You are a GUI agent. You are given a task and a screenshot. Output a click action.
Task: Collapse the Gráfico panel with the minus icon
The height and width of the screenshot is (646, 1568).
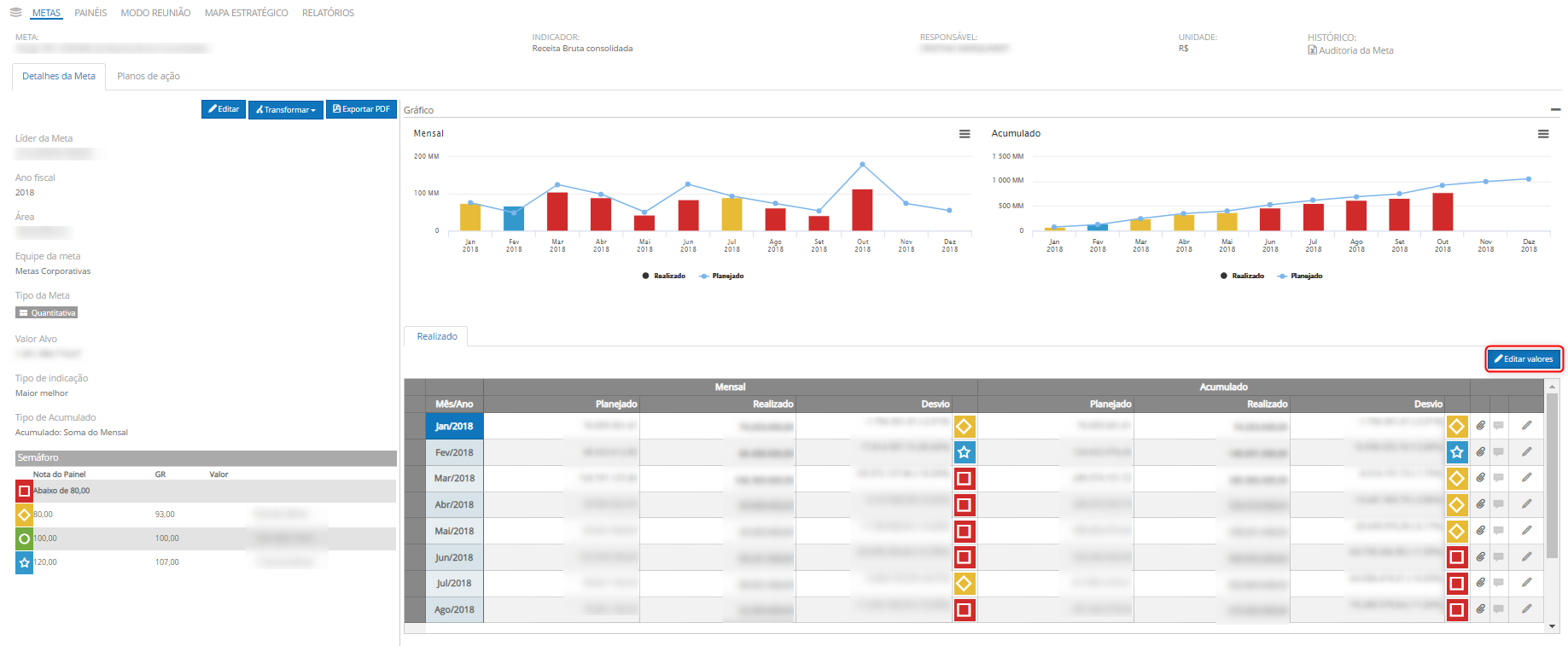coord(1556,110)
